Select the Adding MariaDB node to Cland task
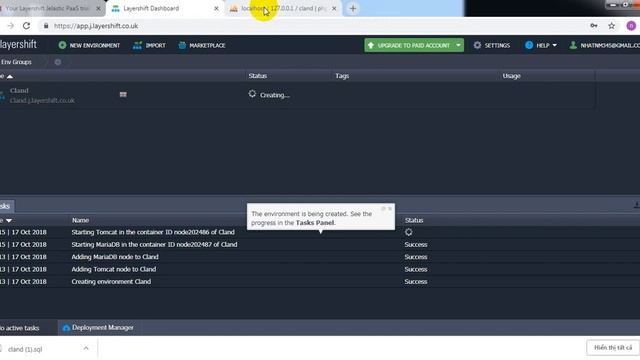 point(320,257)
